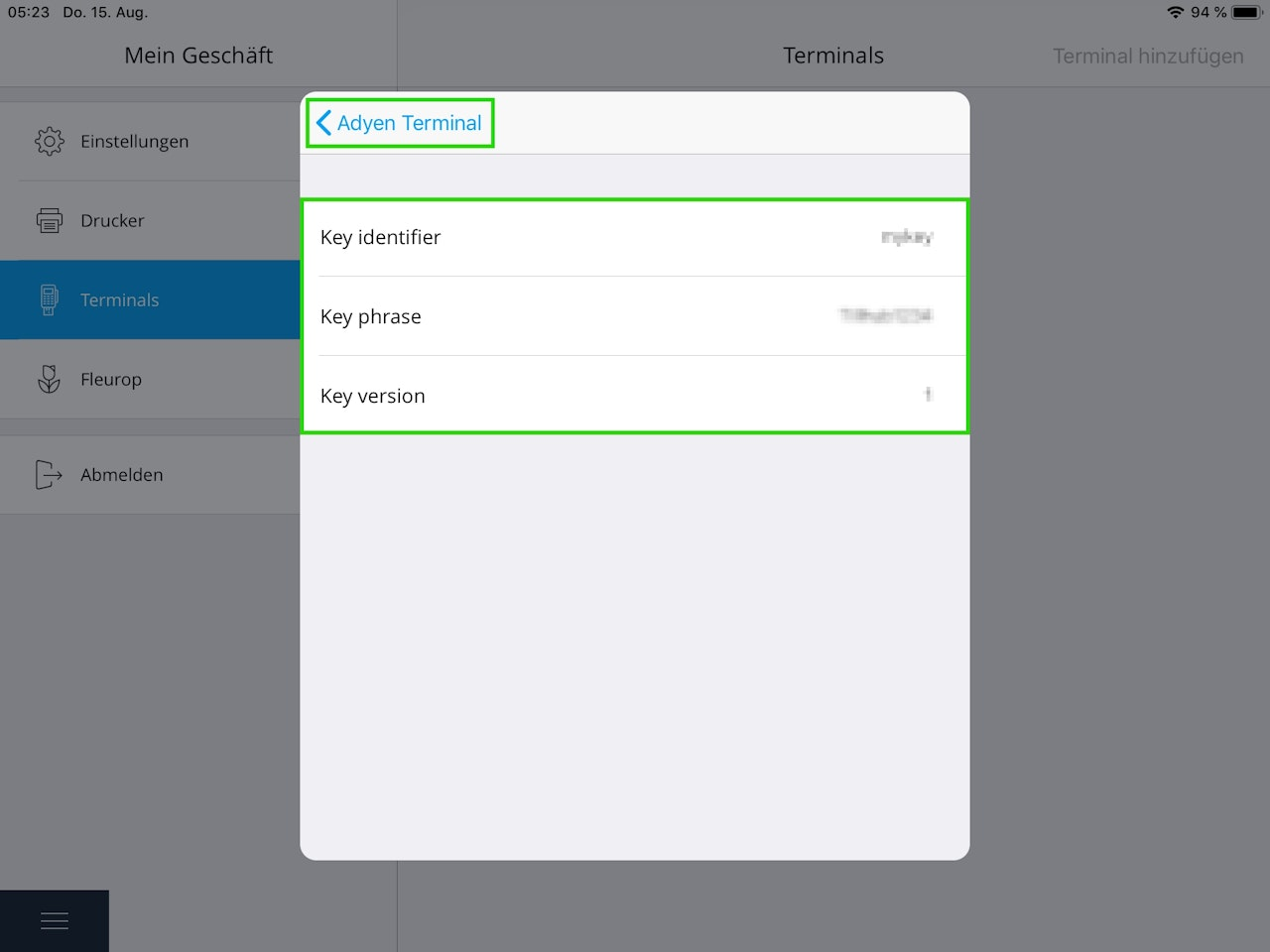
Task: Click the card terminal icon
Action: [x=49, y=299]
